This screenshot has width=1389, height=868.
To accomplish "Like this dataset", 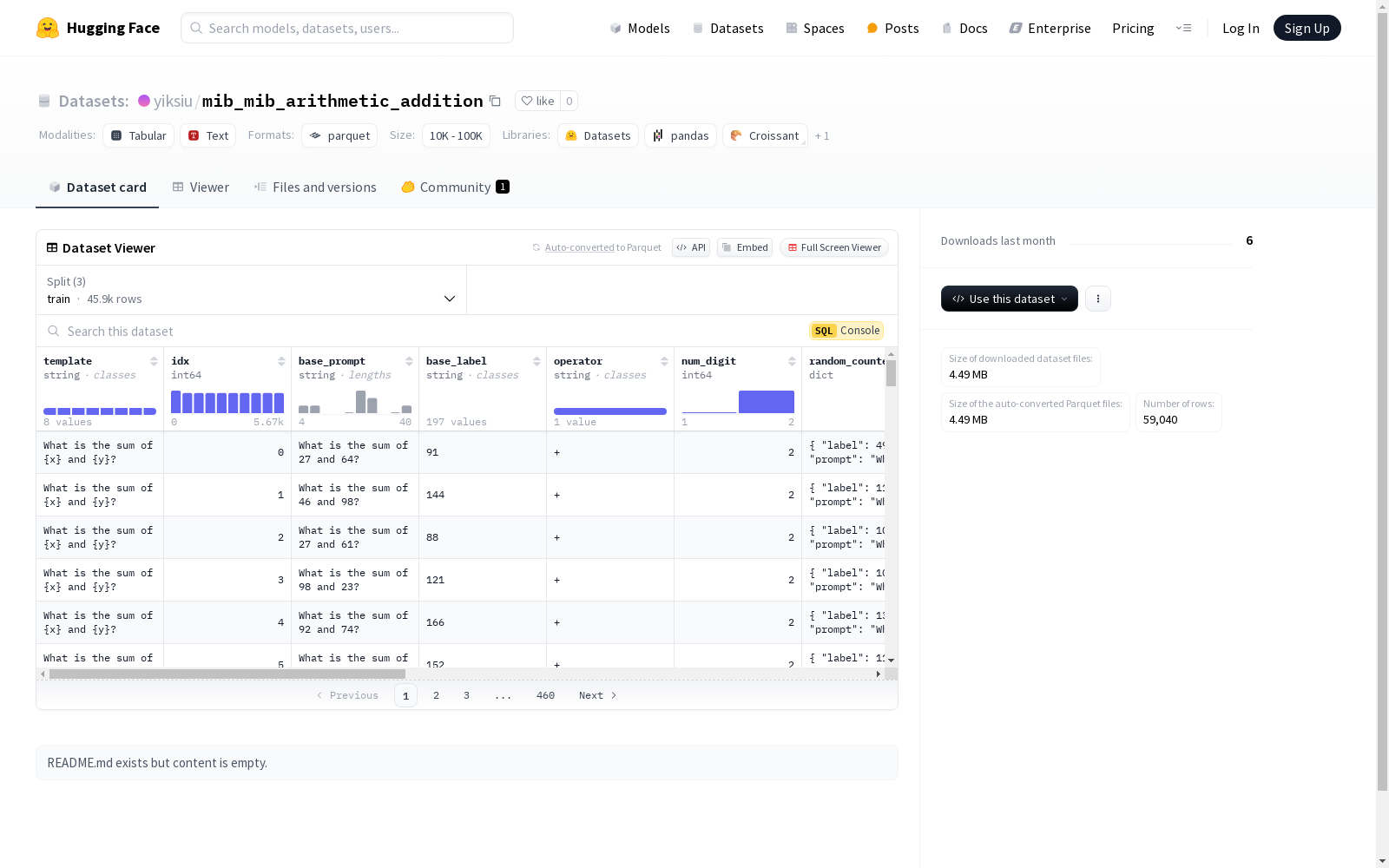I will 537,101.
